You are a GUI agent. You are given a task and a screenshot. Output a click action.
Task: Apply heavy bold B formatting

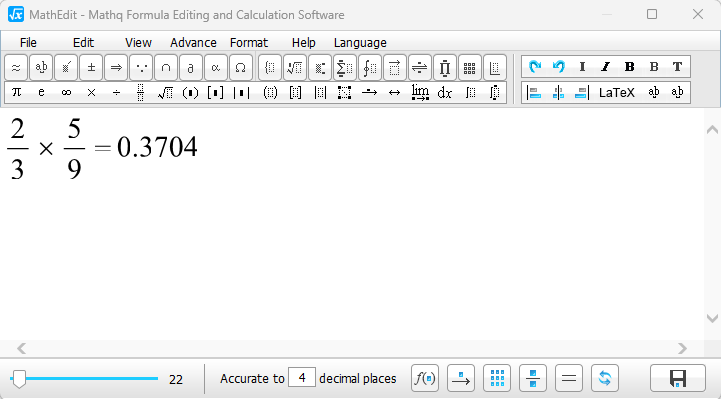click(x=629, y=67)
